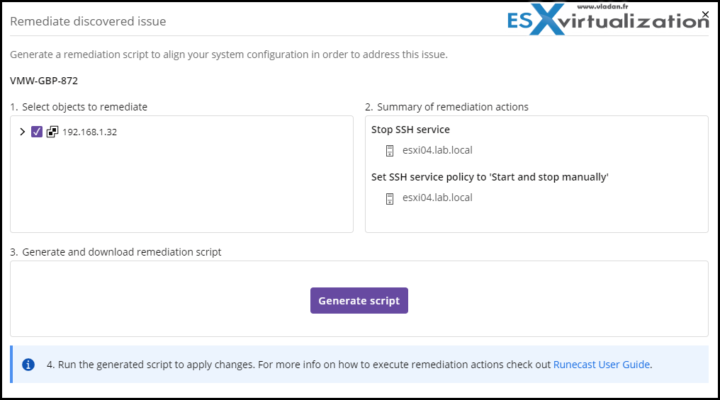This screenshot has width=720, height=400.
Task: Close the Remediate discovered issue dialog
Action: pos(705,14)
